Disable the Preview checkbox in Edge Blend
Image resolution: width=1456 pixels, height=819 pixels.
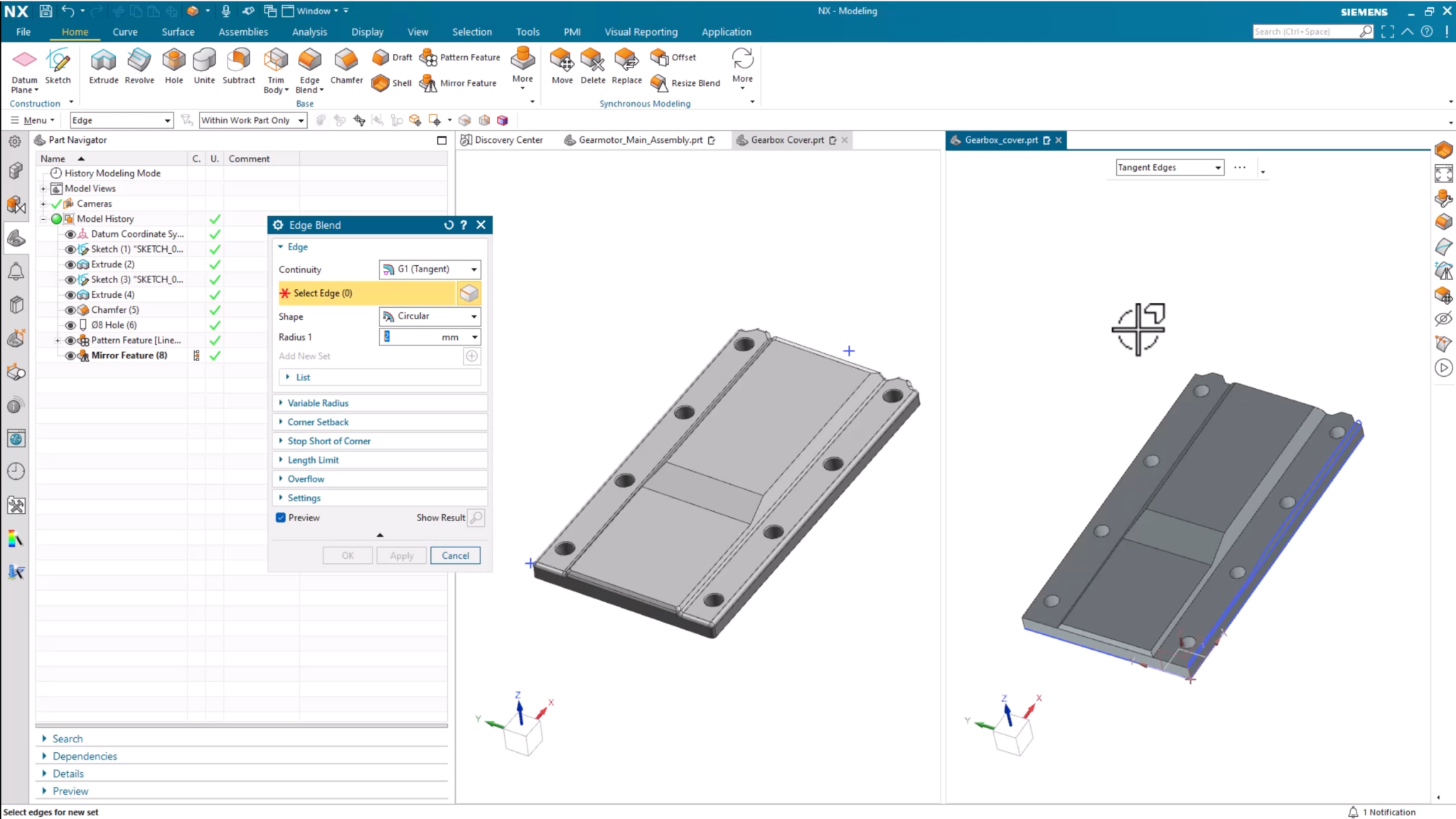(x=282, y=518)
